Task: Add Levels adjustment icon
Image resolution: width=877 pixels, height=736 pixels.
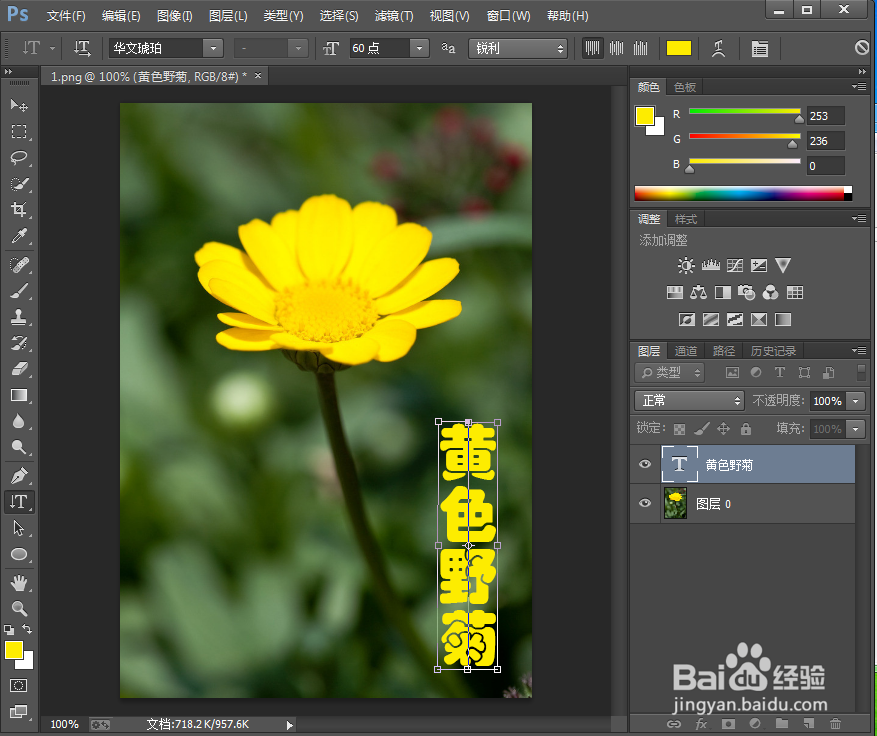Action: tap(710, 265)
